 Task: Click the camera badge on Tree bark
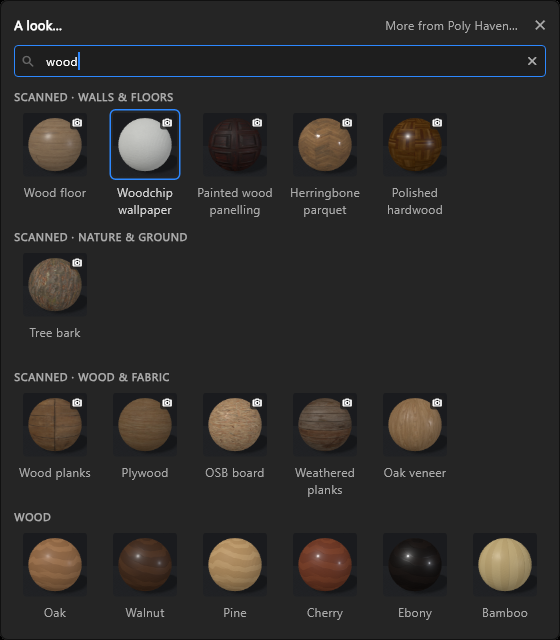(77, 262)
